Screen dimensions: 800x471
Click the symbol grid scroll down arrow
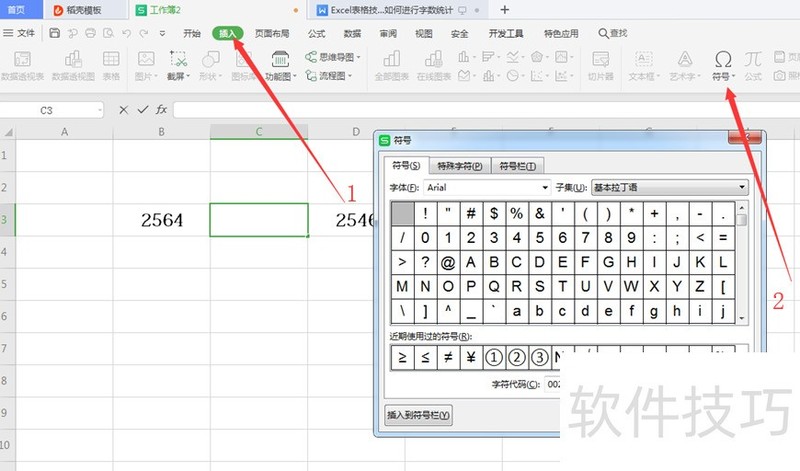tap(741, 318)
